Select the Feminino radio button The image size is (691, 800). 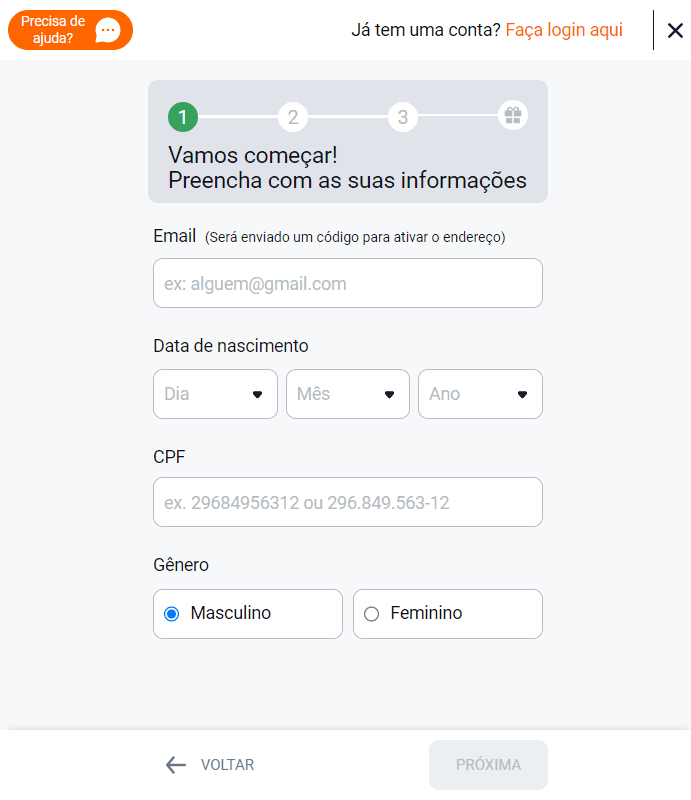coord(372,614)
